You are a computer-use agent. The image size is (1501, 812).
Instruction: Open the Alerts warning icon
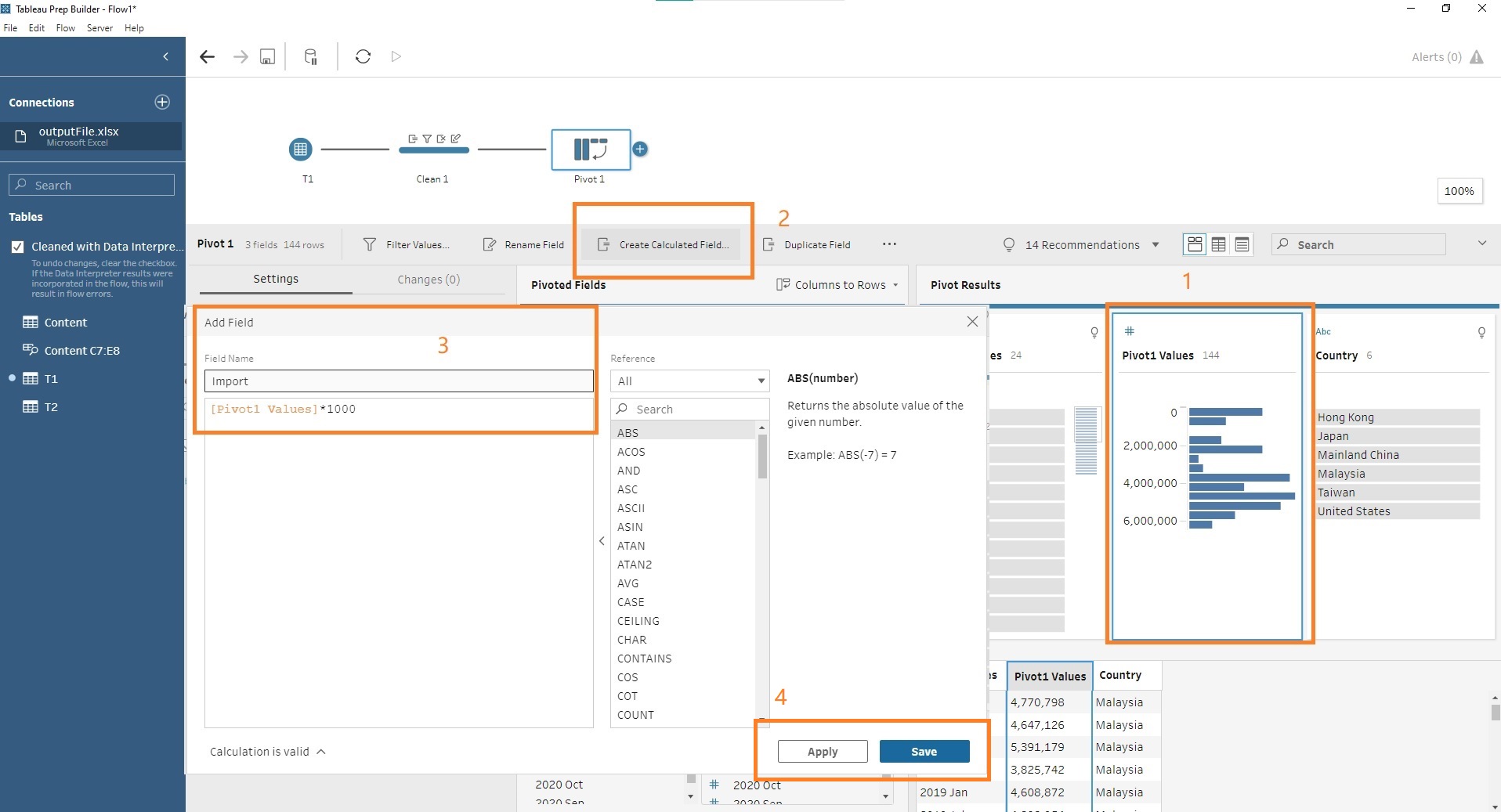[1477, 57]
